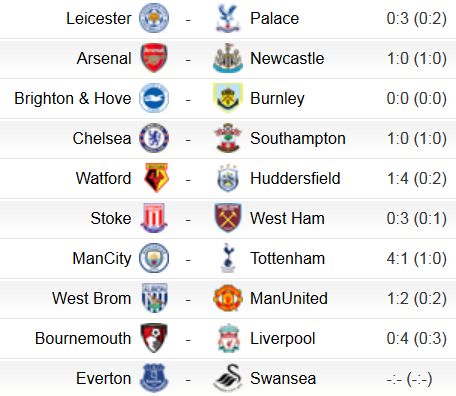Select the Everton vs Swansea pending score

click(409, 378)
